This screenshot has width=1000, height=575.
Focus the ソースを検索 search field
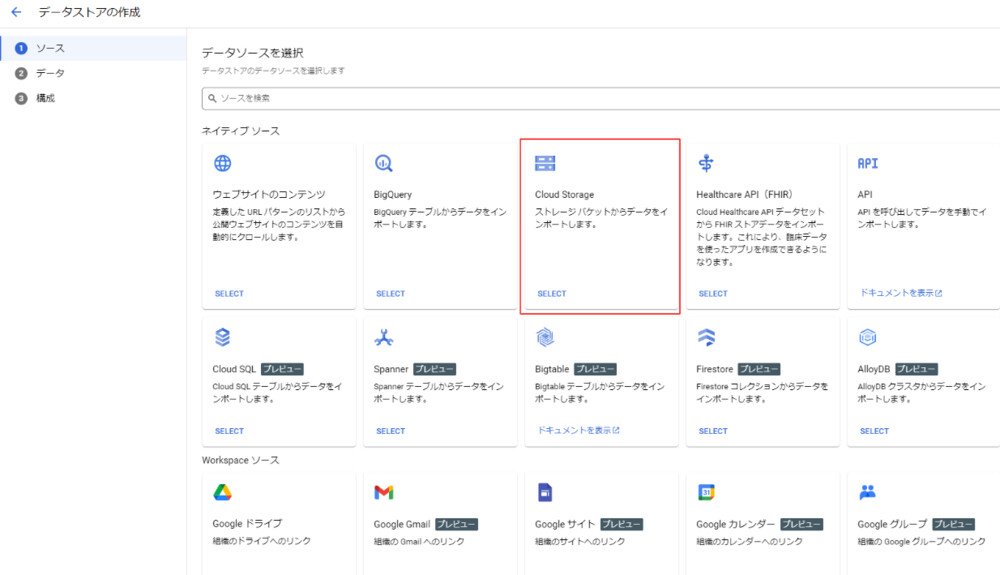(x=601, y=98)
